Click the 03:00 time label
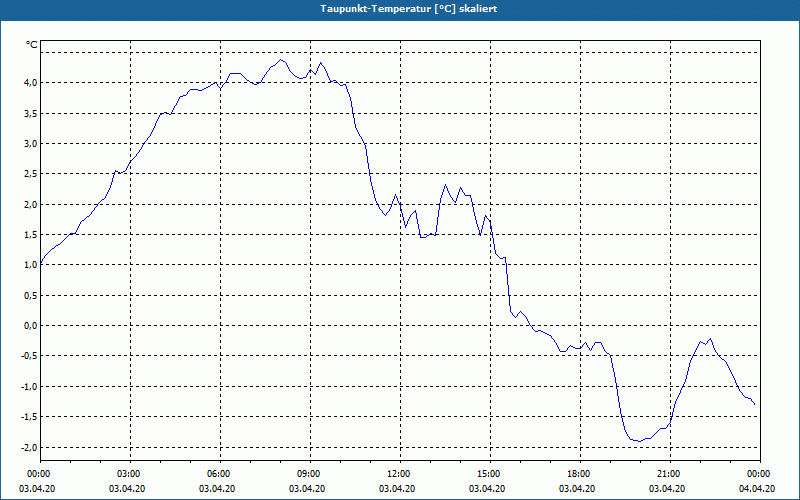The width and height of the screenshot is (800, 500). [128, 474]
